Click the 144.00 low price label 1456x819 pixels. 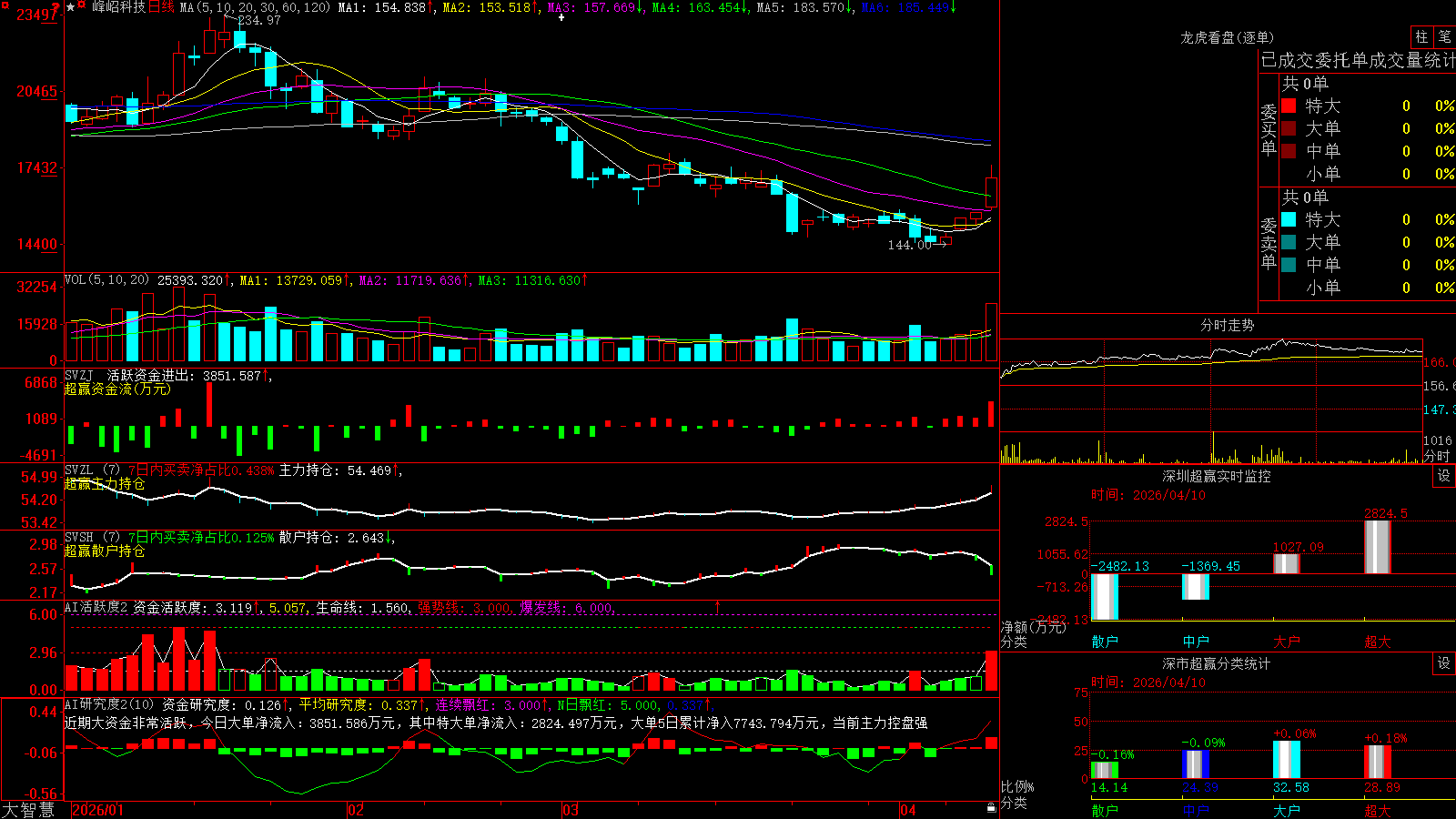coord(910,245)
